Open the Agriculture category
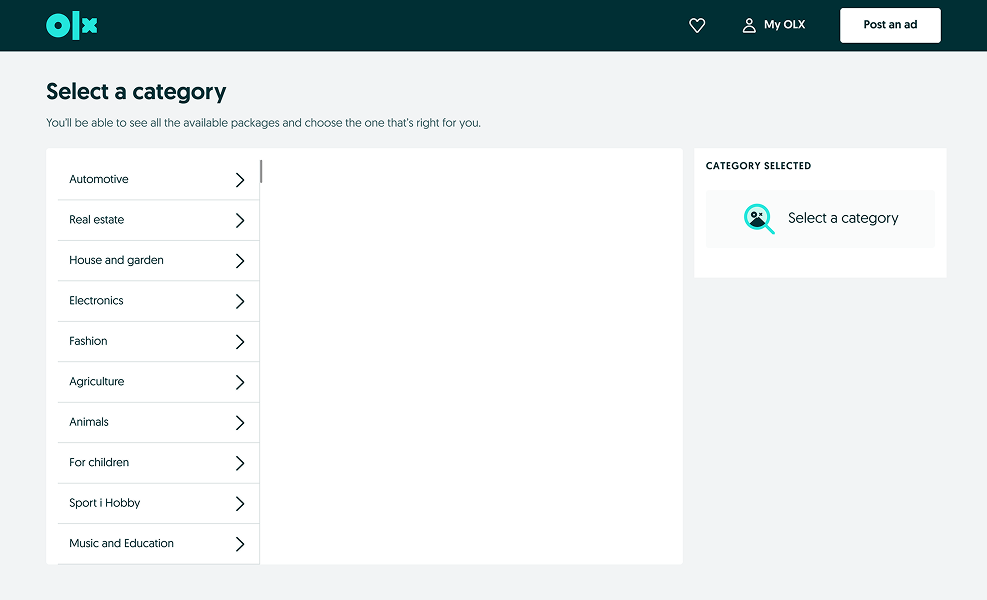The width and height of the screenshot is (987, 600). 159,382
